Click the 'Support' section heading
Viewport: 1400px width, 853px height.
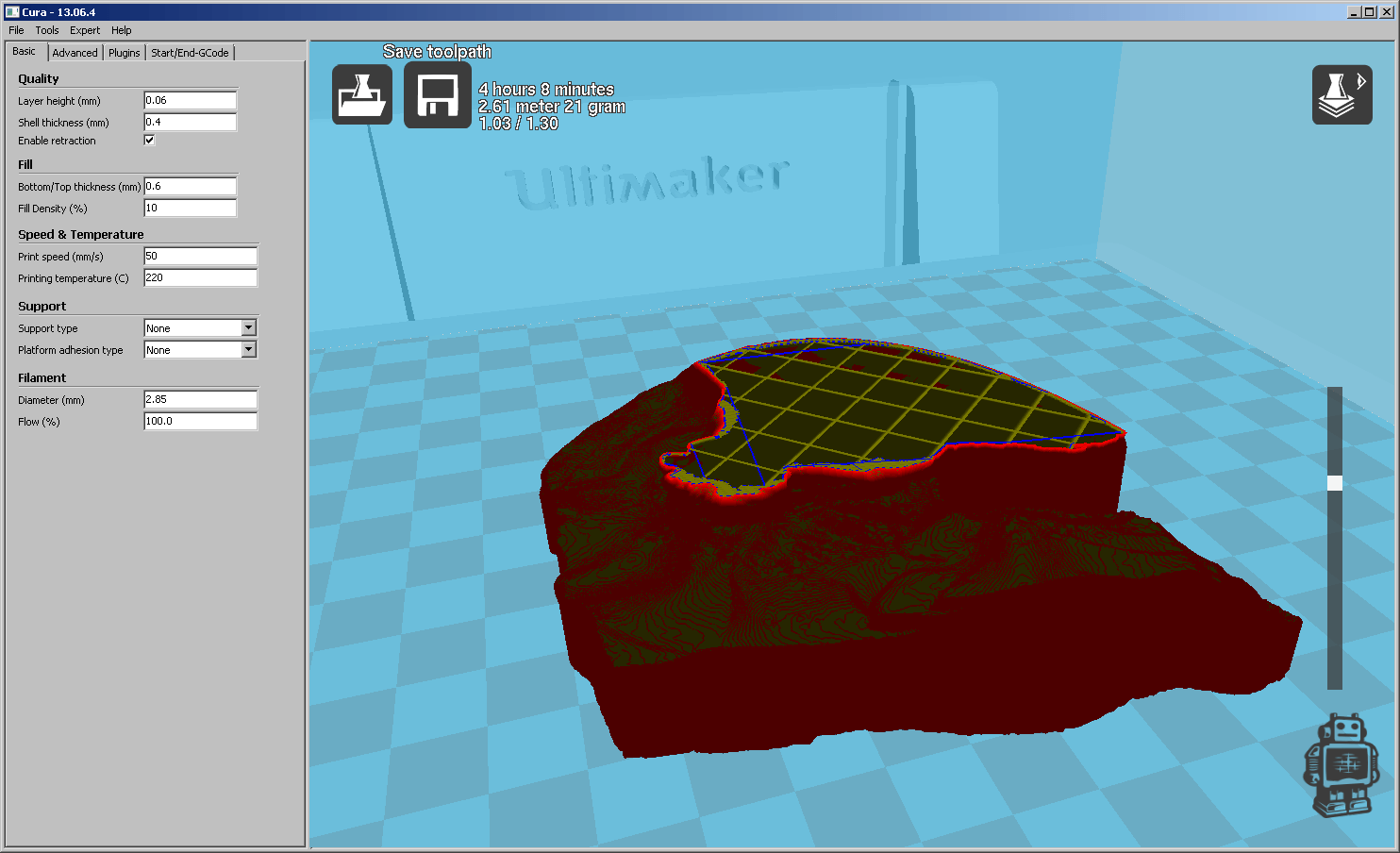click(42, 307)
